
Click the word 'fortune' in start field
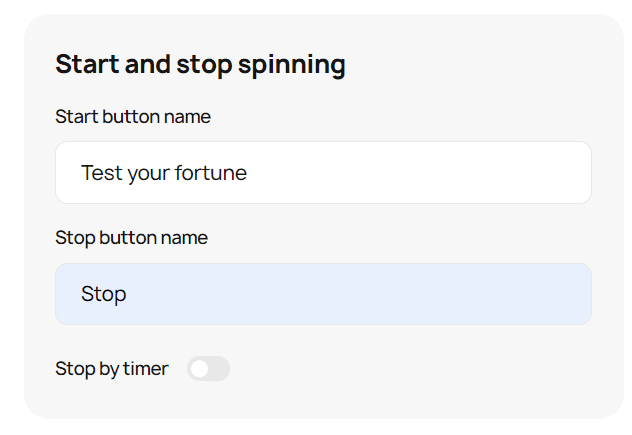pyautogui.click(x=211, y=173)
